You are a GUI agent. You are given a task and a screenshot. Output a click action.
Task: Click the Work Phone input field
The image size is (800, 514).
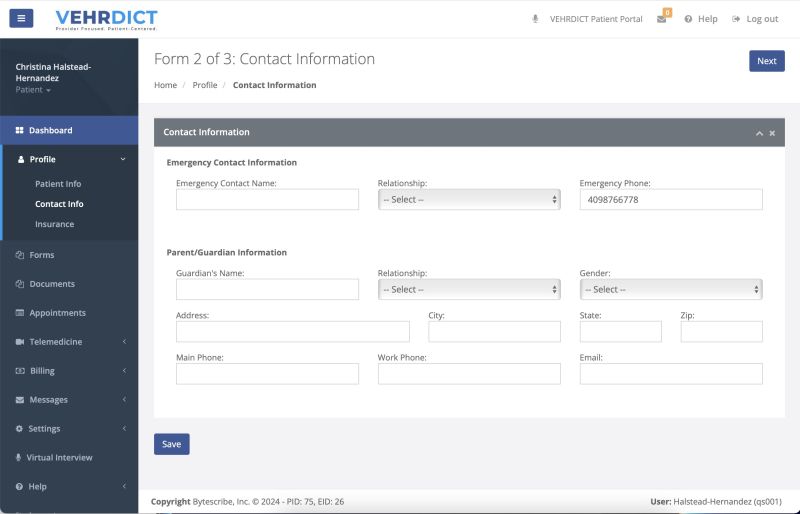469,374
